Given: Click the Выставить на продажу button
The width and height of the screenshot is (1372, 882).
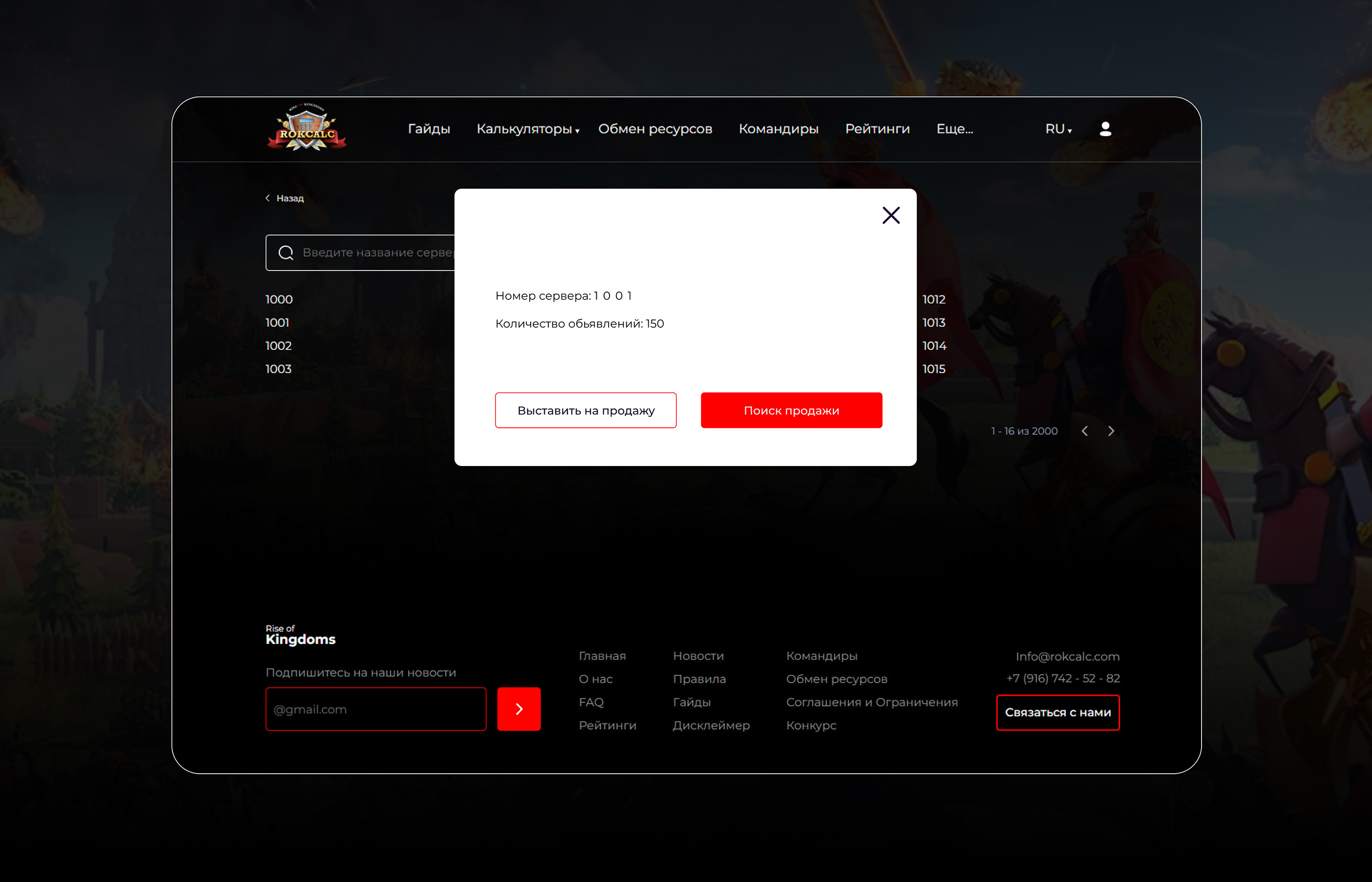Looking at the screenshot, I should pyautogui.click(x=585, y=410).
